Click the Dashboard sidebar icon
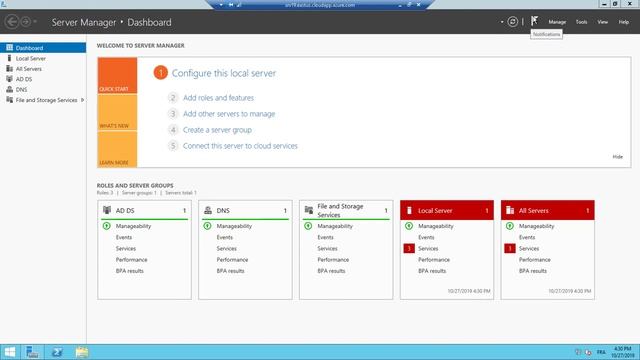640x360 pixels. click(x=9, y=48)
